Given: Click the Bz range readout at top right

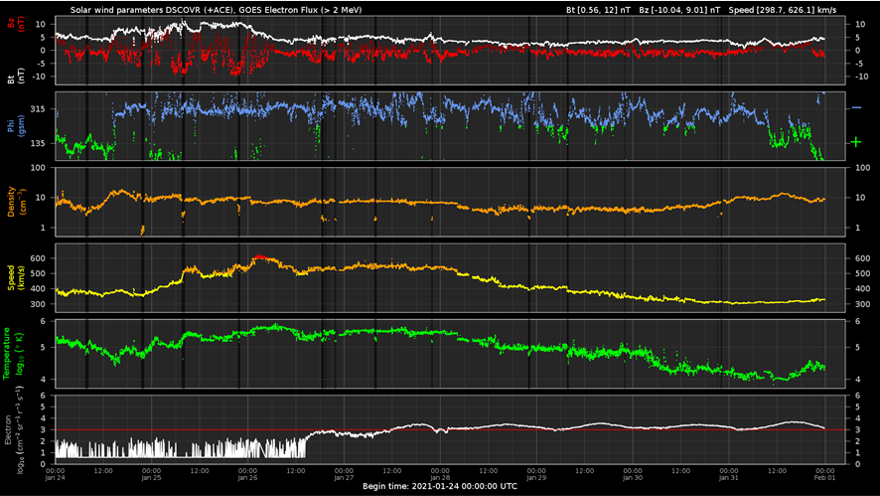Looking at the screenshot, I should [x=680, y=9].
